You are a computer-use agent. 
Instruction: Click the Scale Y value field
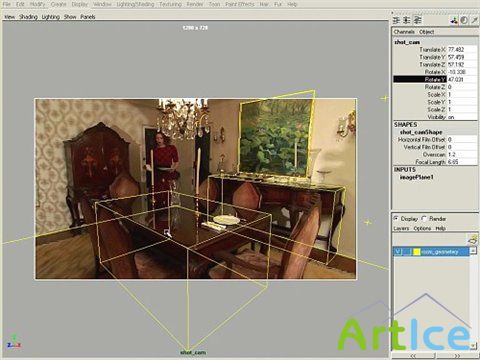462,102
